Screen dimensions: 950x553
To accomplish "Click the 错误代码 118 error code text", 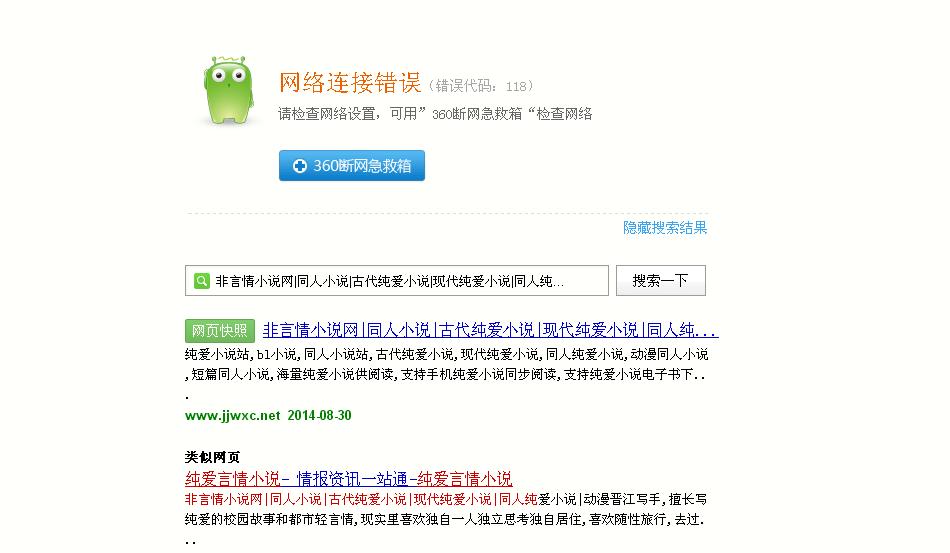I will click(x=482, y=86).
